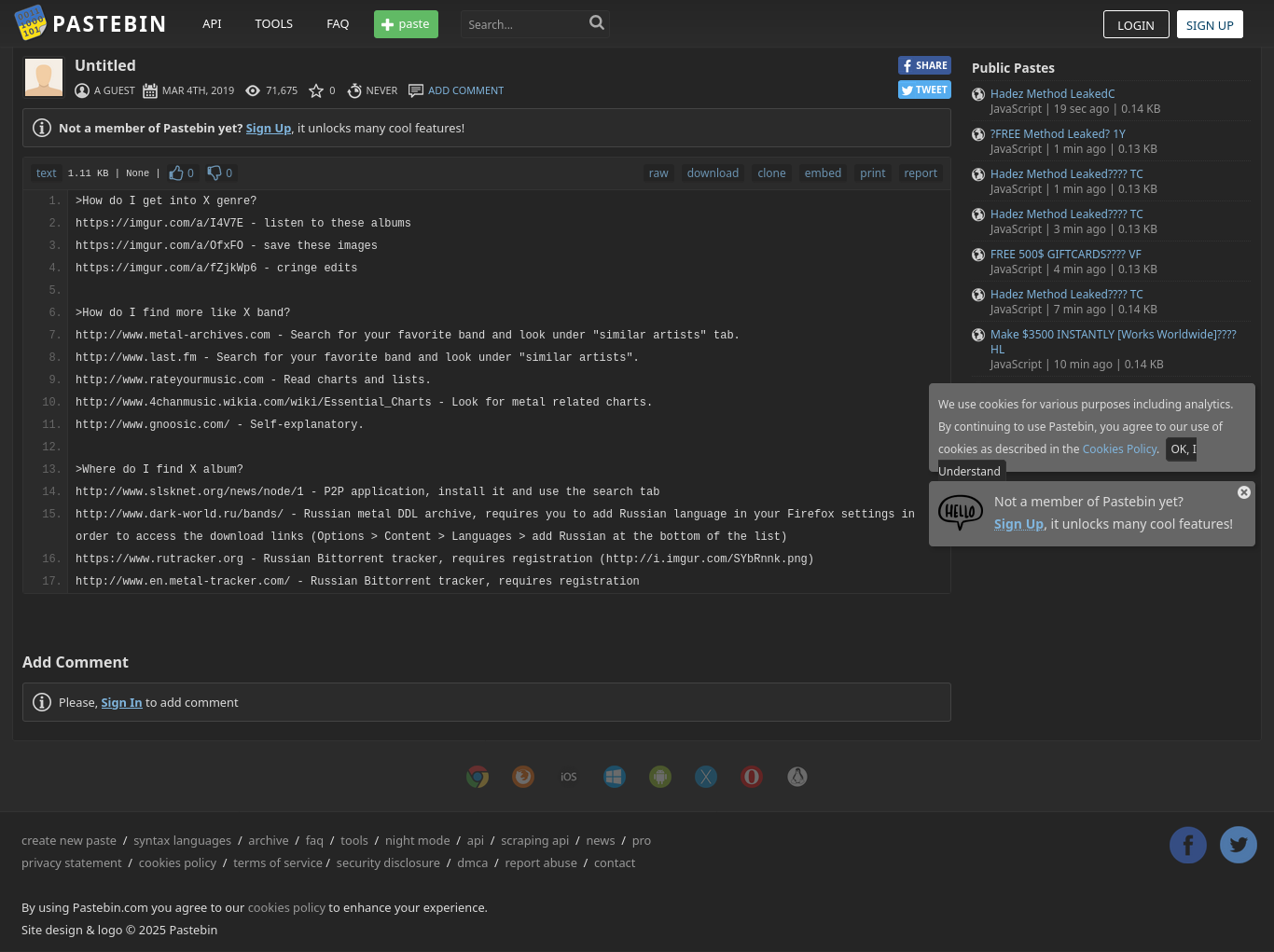Open the security disclosure footer link
The image size is (1274, 952).
pyautogui.click(x=388, y=862)
